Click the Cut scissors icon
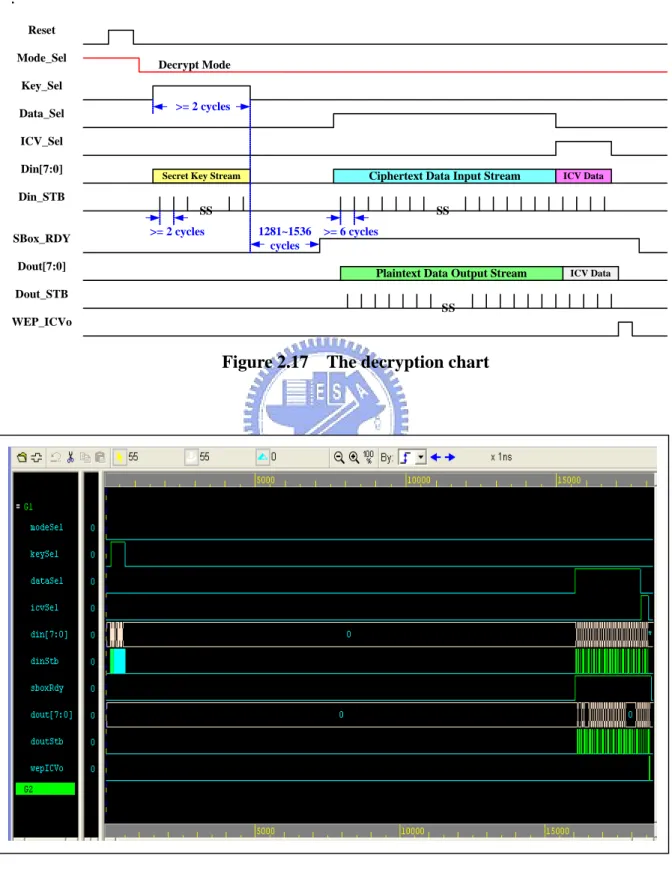The image size is (672, 873). pyautogui.click(x=70, y=457)
